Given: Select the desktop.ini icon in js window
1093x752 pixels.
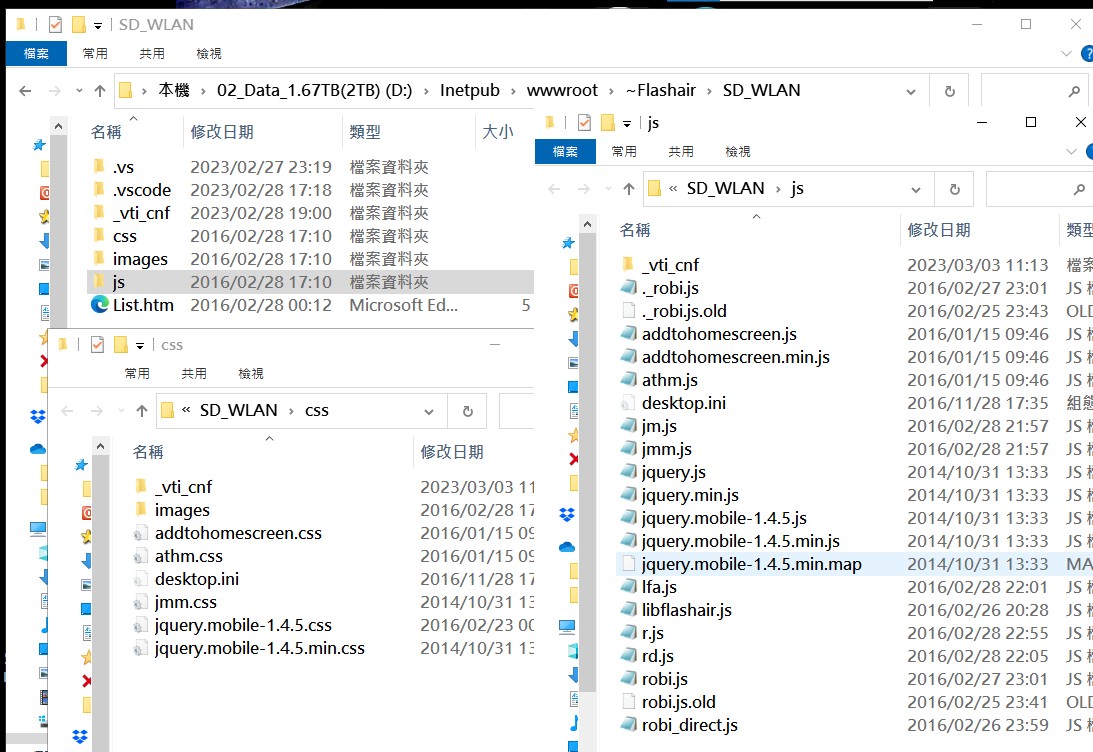Looking at the screenshot, I should point(629,403).
